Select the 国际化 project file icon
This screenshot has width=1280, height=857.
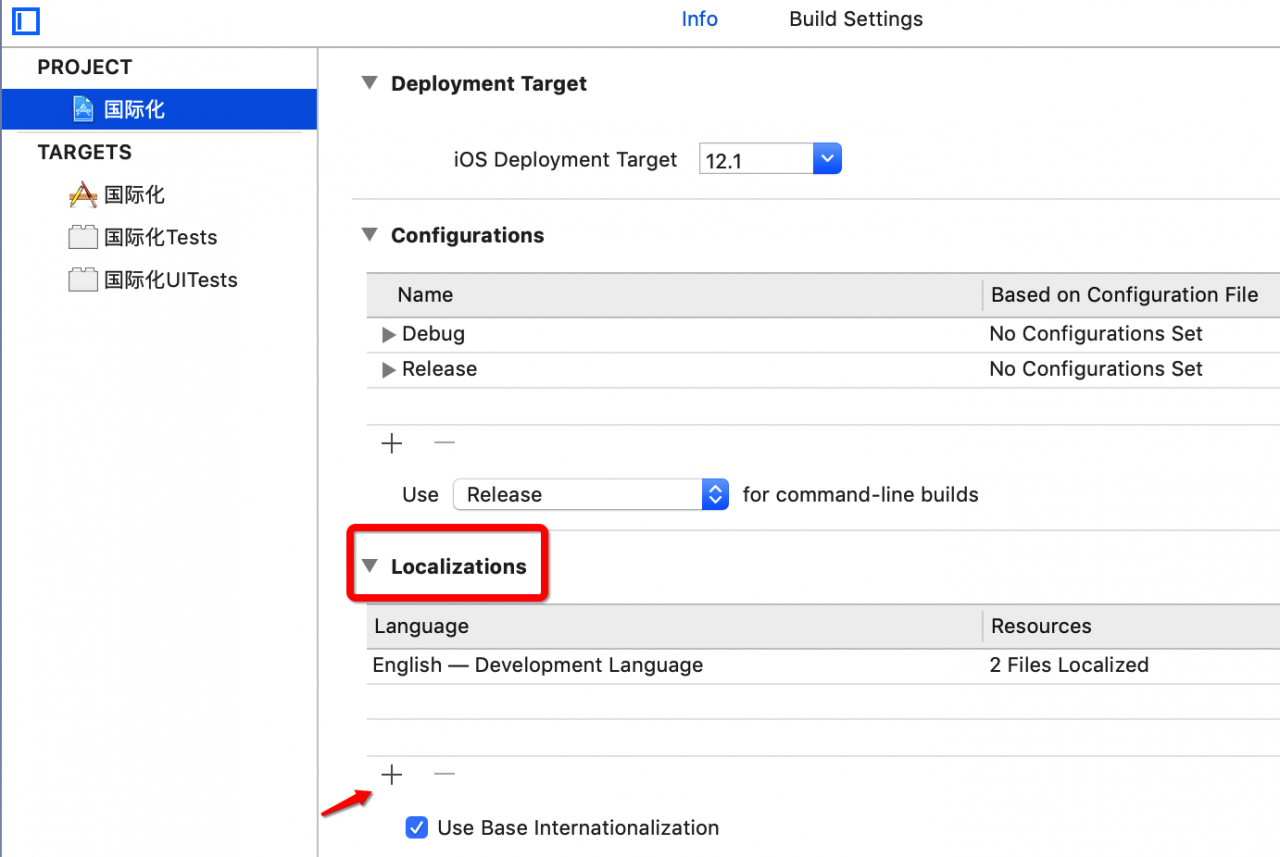pyautogui.click(x=84, y=109)
